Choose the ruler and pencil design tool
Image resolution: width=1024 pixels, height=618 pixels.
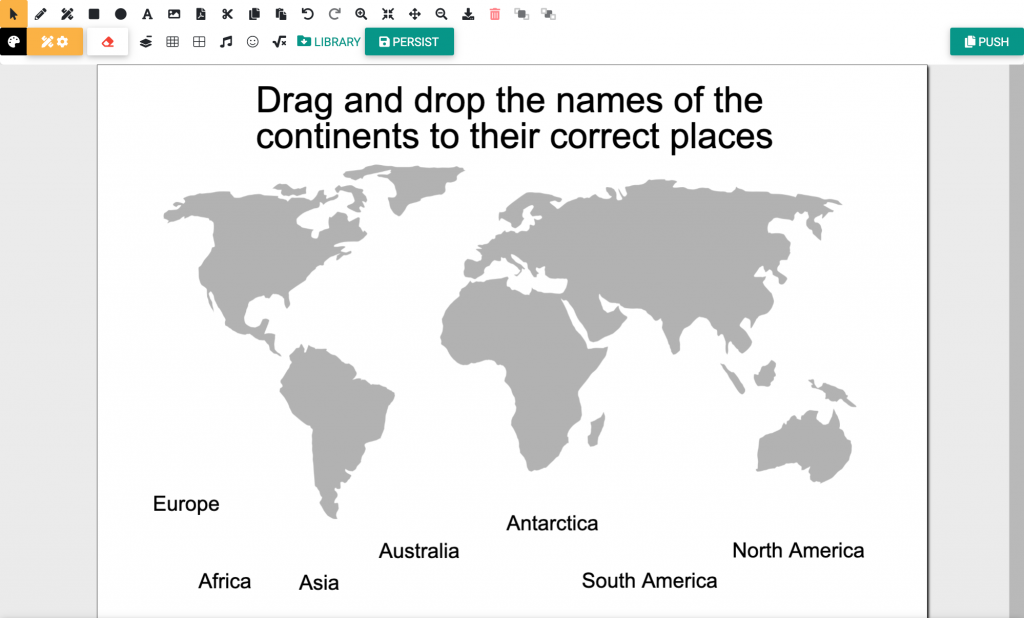point(67,14)
